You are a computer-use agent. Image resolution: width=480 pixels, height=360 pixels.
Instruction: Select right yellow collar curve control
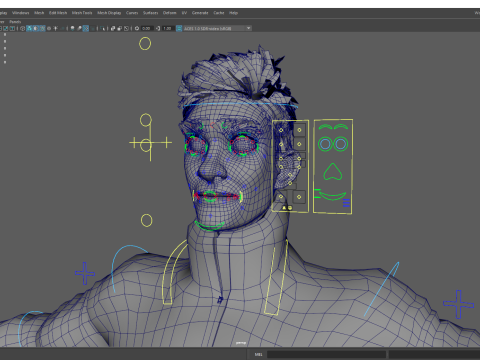(x=276, y=277)
